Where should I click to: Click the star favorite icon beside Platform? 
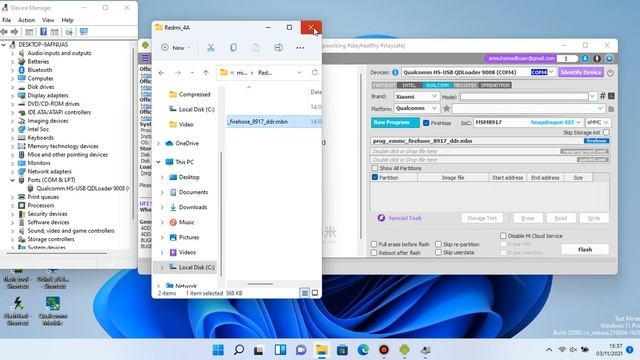coord(447,109)
